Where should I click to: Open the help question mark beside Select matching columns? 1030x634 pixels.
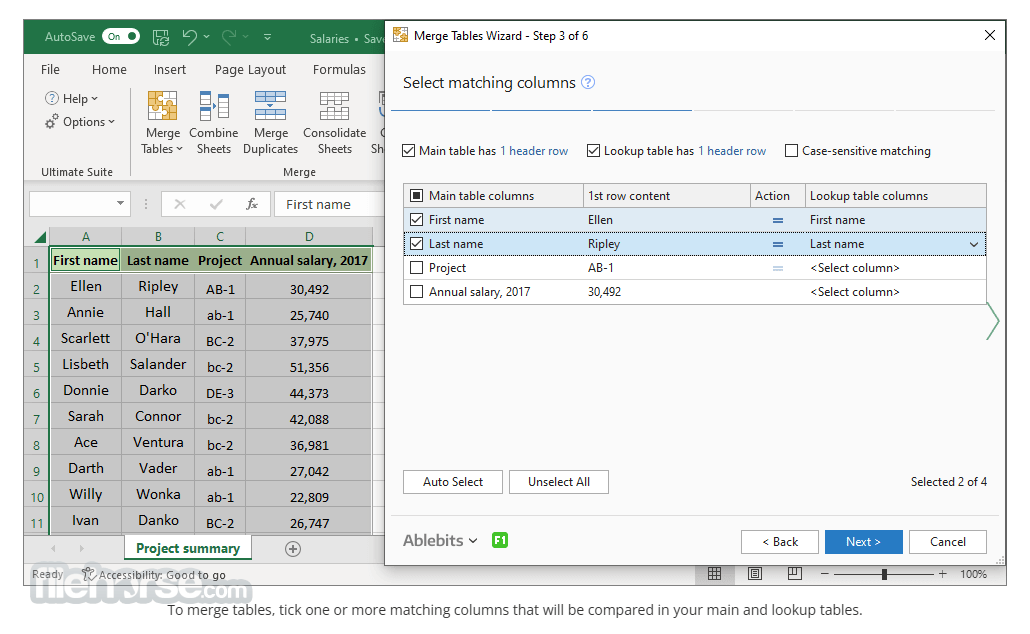pyautogui.click(x=588, y=82)
